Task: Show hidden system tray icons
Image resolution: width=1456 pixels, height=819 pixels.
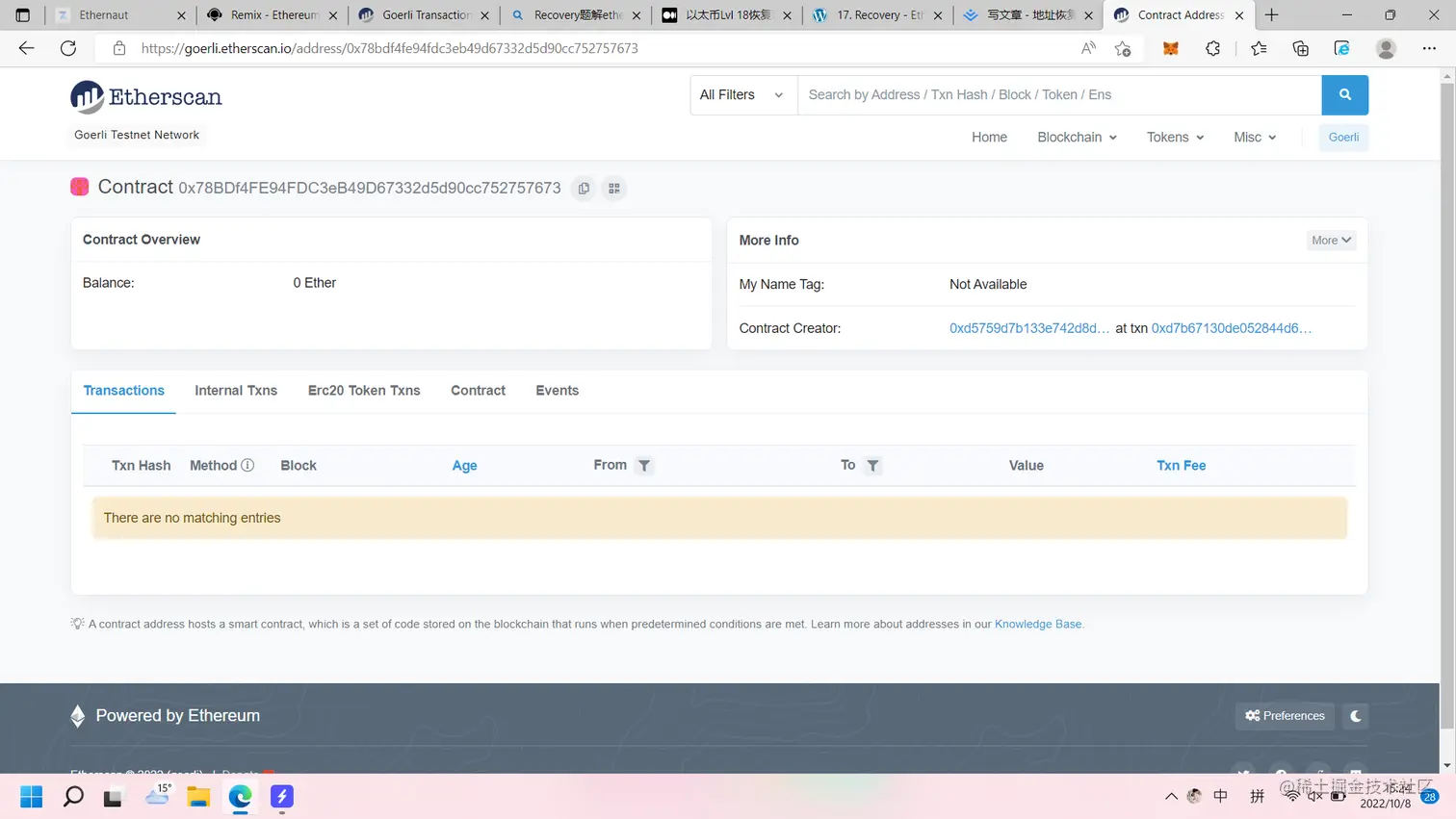Action: (x=1171, y=796)
